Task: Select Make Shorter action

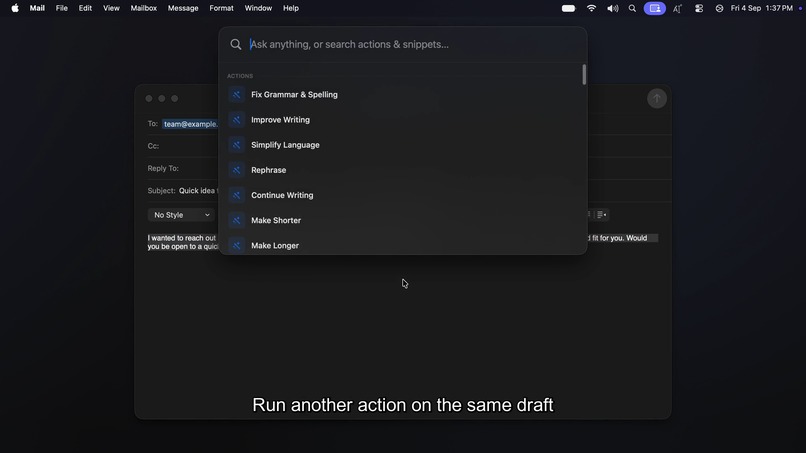Action: pos(402,221)
